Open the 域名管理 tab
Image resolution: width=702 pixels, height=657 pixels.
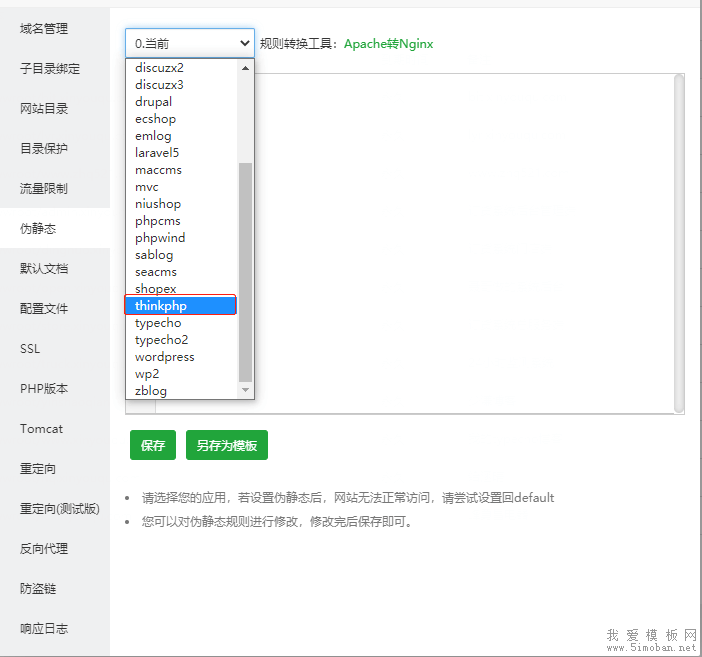45,29
